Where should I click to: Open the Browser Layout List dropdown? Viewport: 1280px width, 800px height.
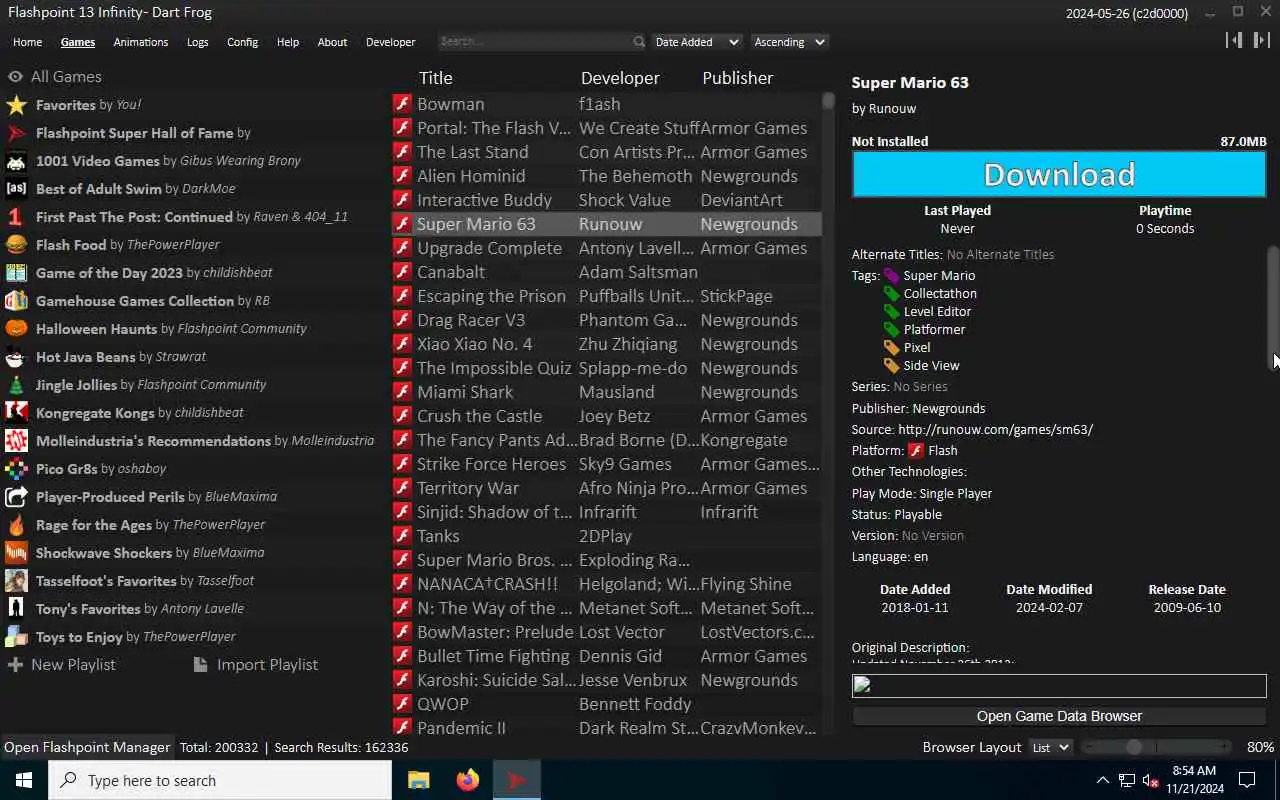click(x=1050, y=747)
